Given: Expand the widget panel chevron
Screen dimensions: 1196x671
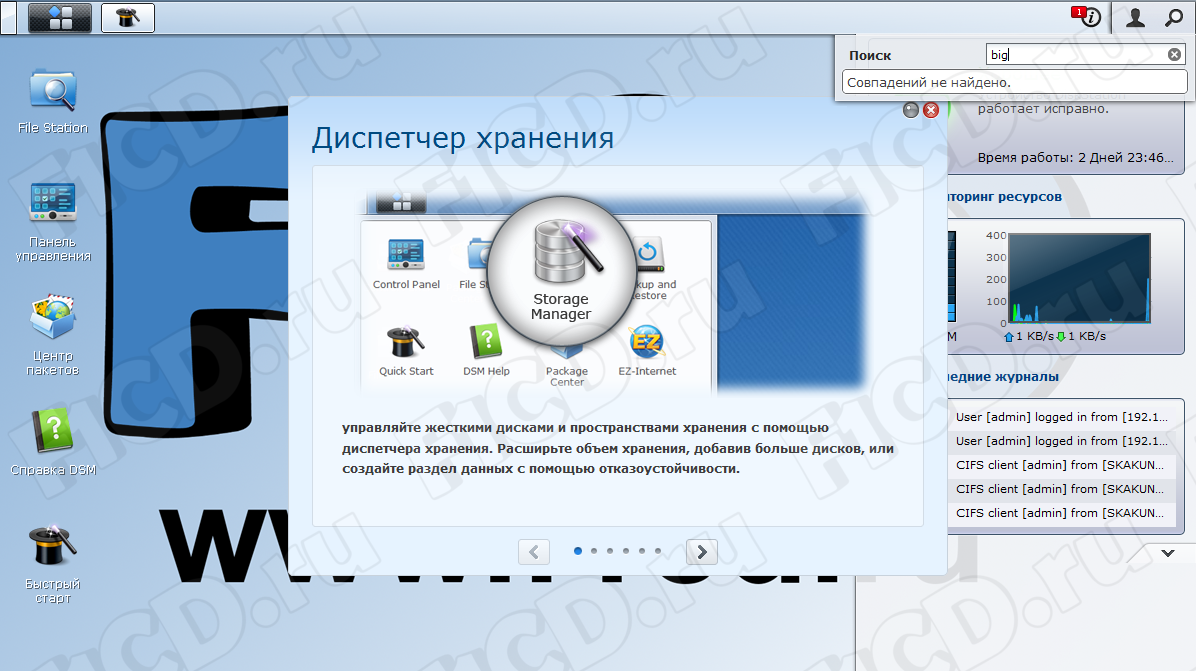Looking at the screenshot, I should (1168, 554).
